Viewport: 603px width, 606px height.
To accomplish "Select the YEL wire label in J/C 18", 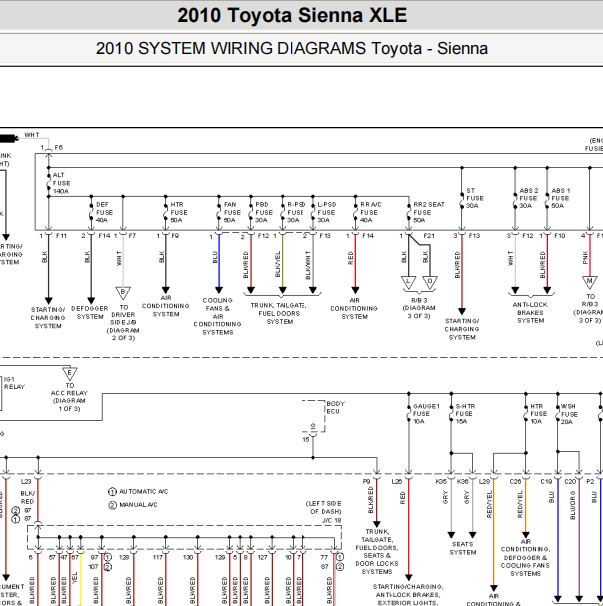I will (x=75, y=578).
